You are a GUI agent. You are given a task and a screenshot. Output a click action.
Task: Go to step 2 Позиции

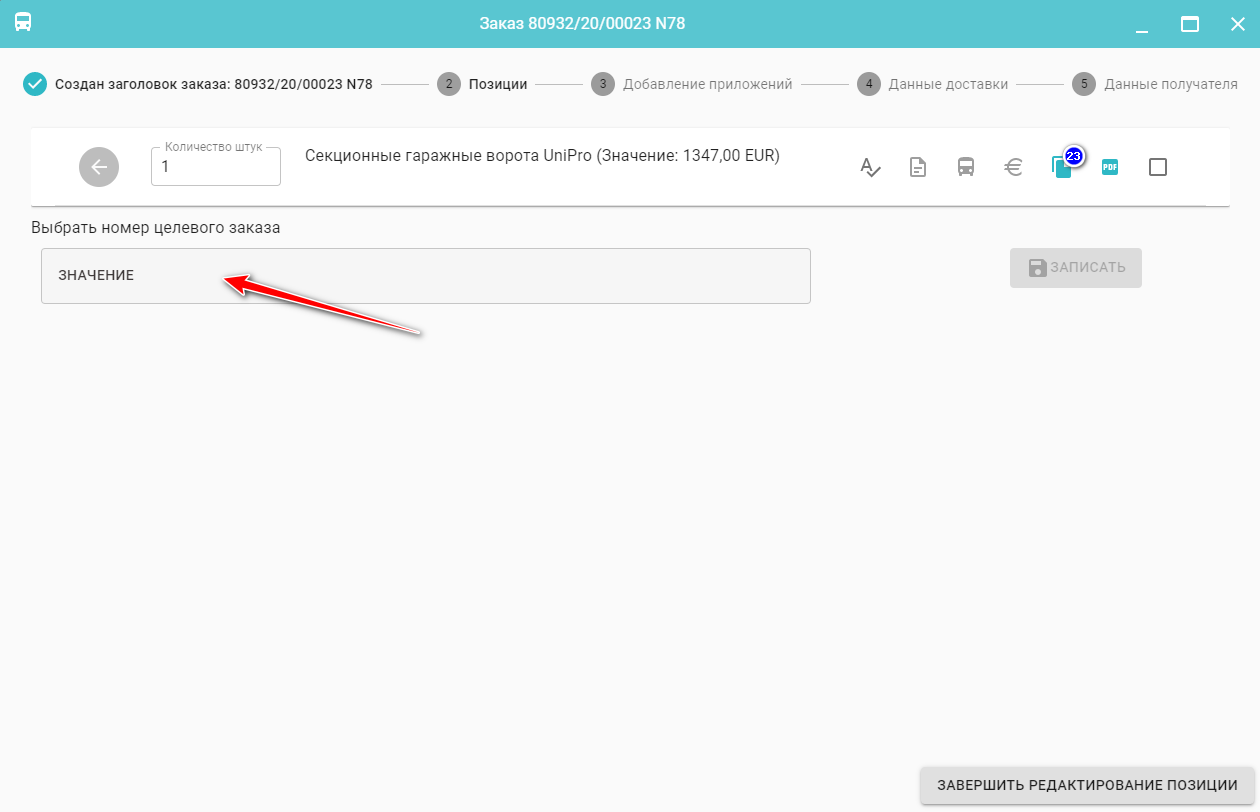coord(483,84)
